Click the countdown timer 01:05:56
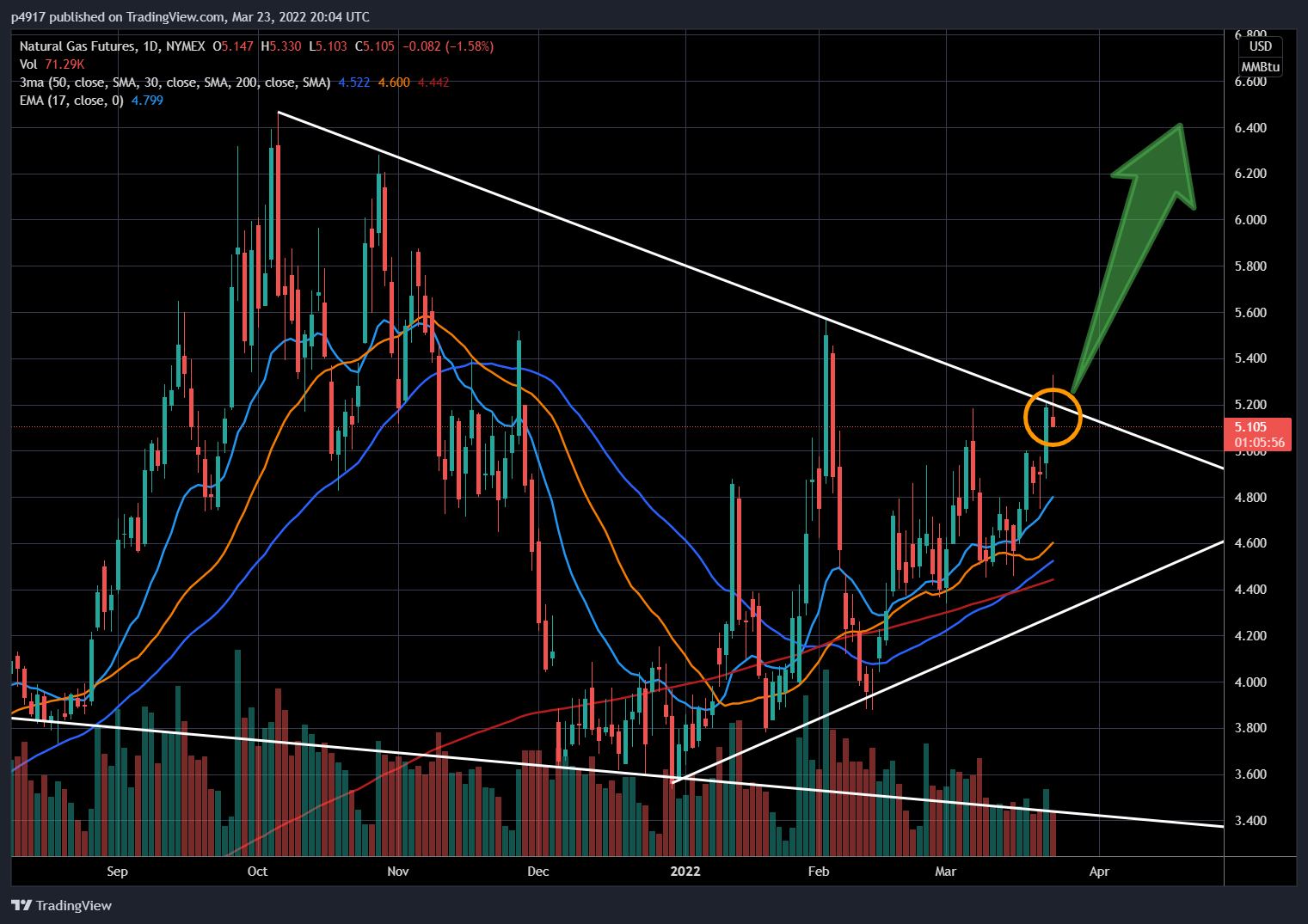The width and height of the screenshot is (1308, 924). [x=1260, y=443]
